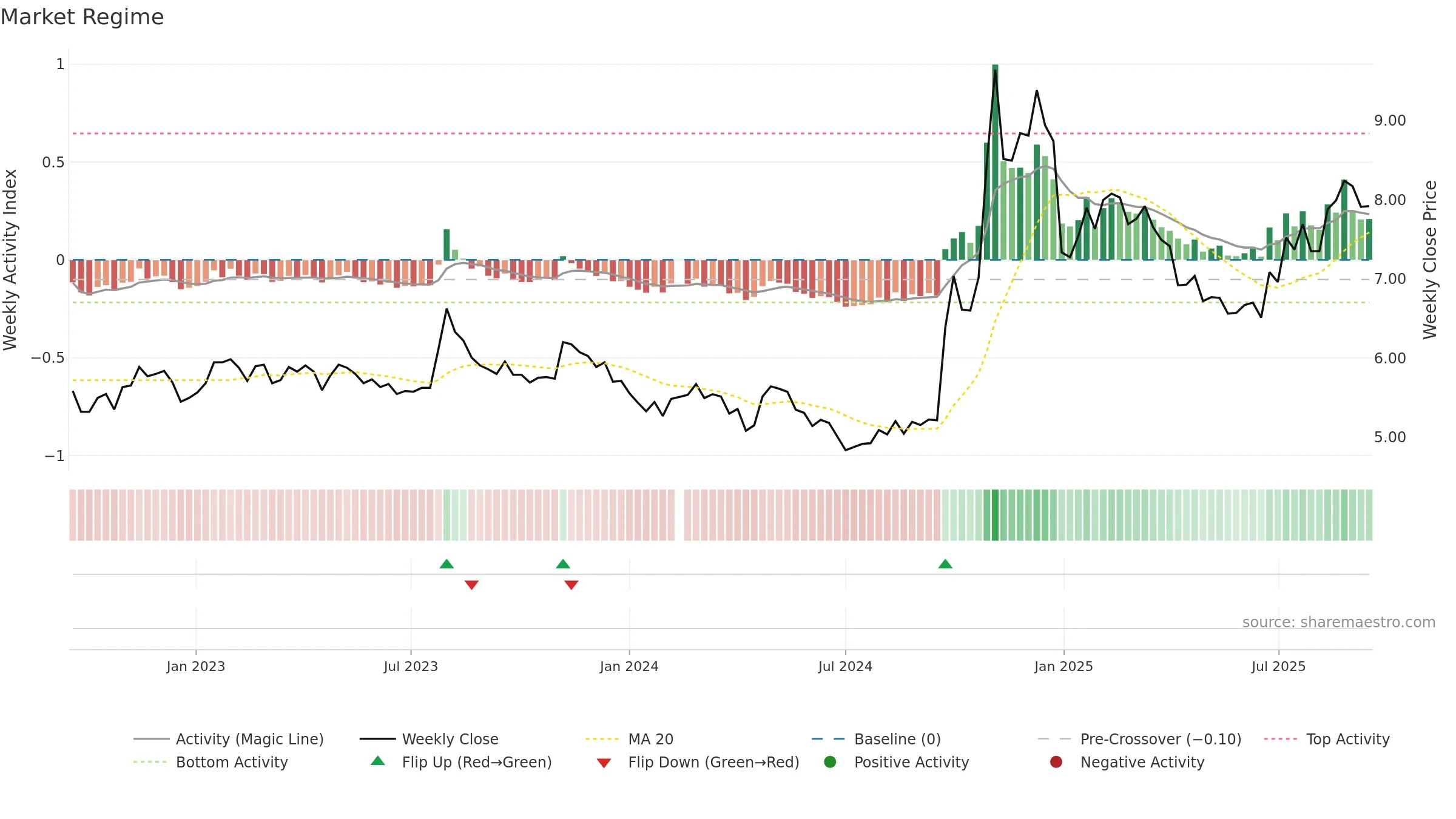The image size is (1456, 819).
Task: Toggle the Activity (Magic Line) legend entry
Action: (x=229, y=739)
